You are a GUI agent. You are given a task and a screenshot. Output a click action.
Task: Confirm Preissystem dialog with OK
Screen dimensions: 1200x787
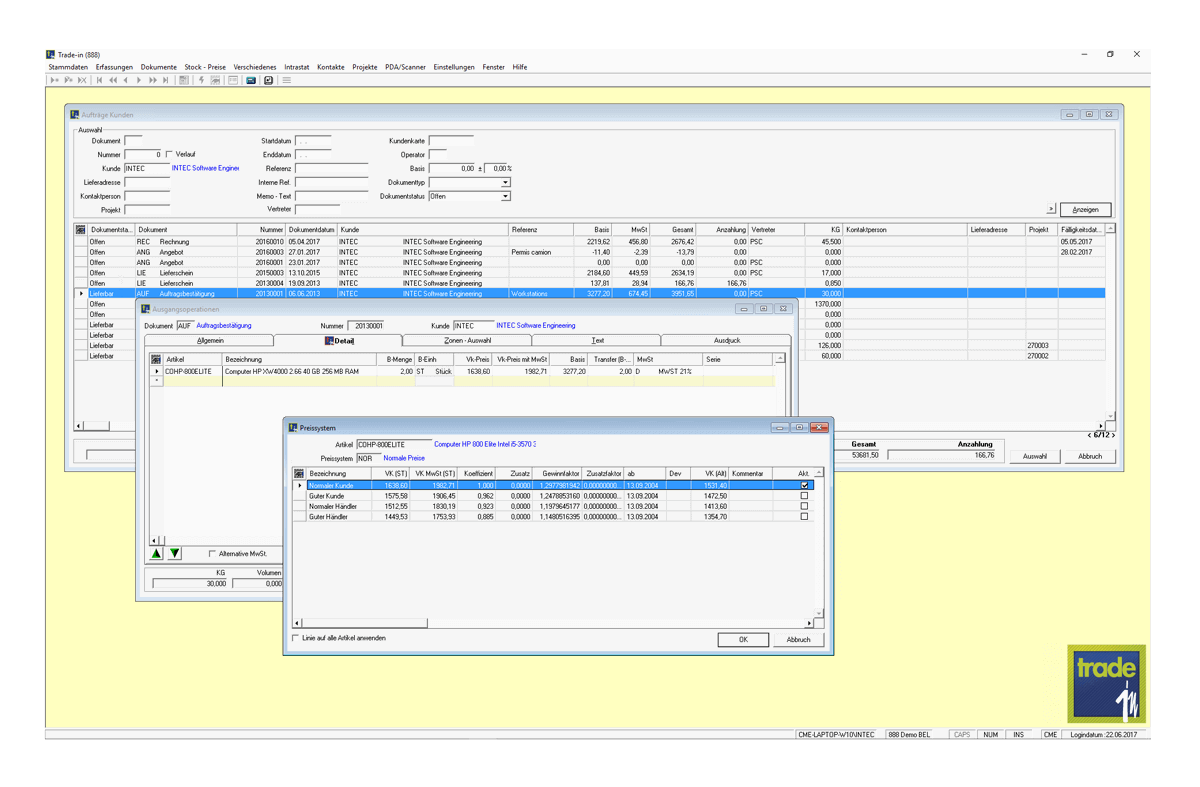coord(743,639)
